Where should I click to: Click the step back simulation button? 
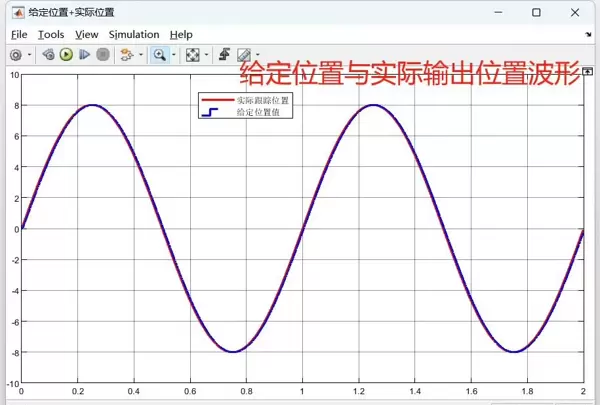pos(48,55)
